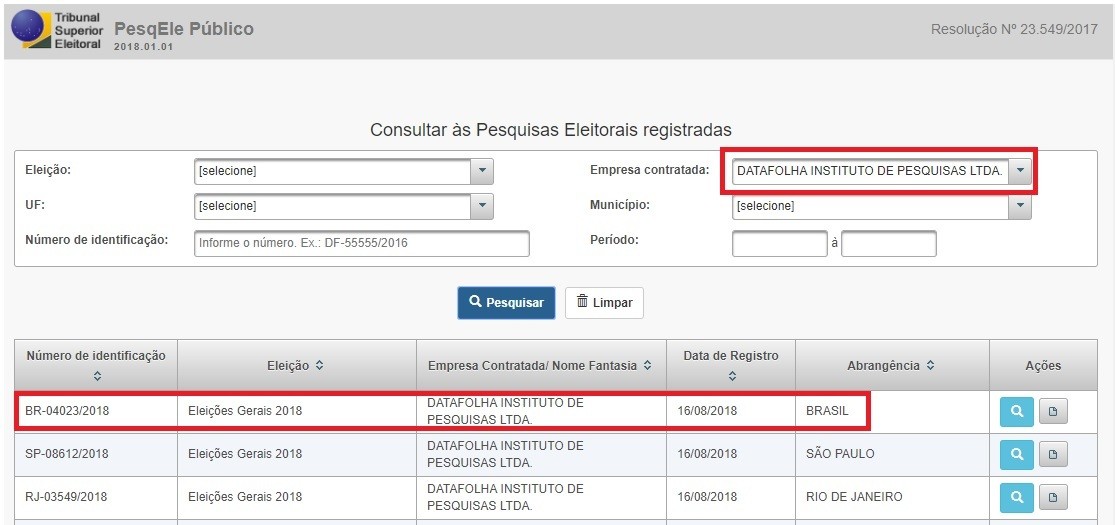This screenshot has width=1115, height=525.
Task: Click the Tribunal Superior Eleitoral logo
Action: (x=55, y=29)
